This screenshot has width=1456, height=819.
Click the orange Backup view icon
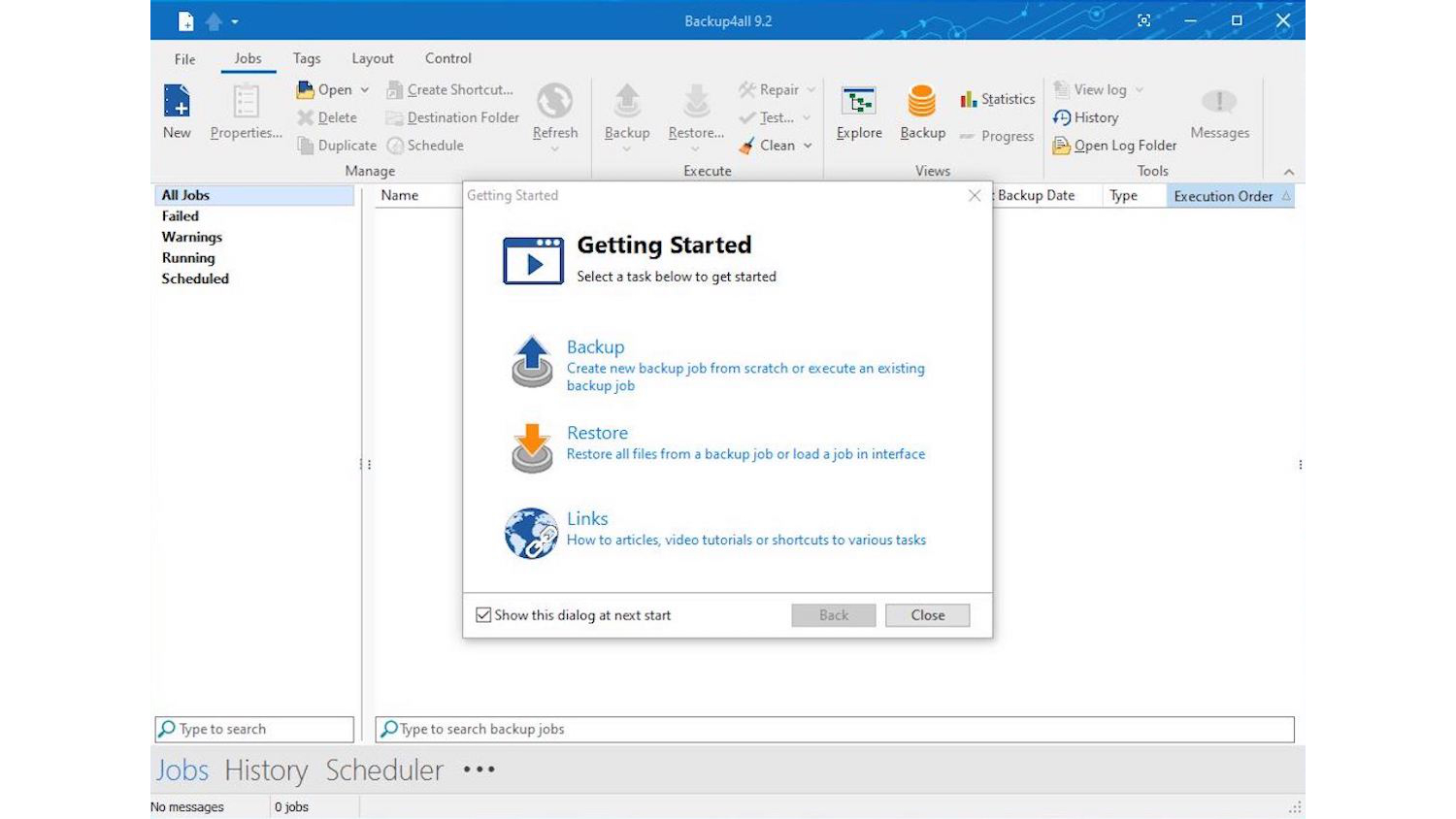(x=921, y=101)
